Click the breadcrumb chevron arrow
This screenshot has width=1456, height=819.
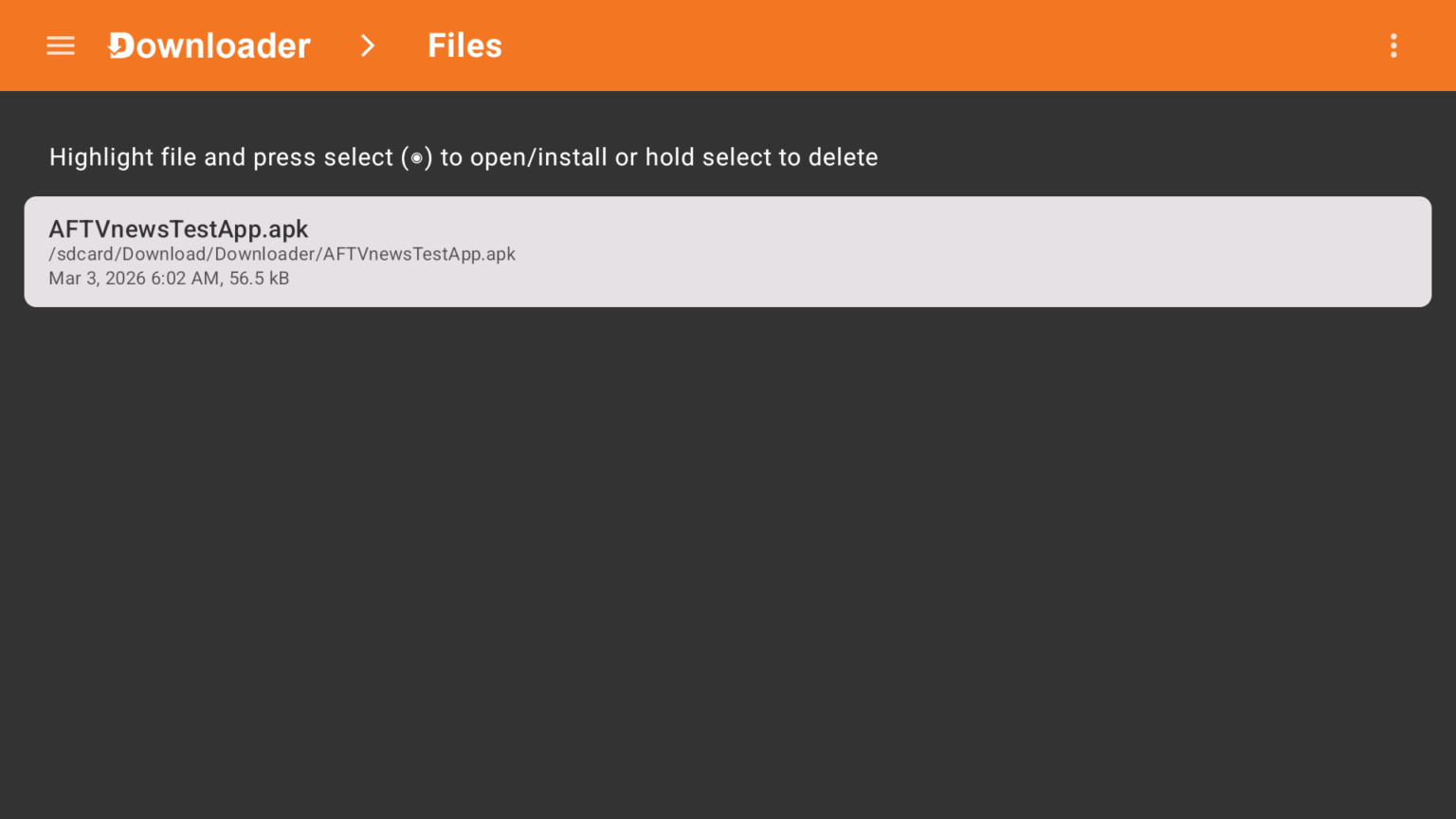[368, 45]
